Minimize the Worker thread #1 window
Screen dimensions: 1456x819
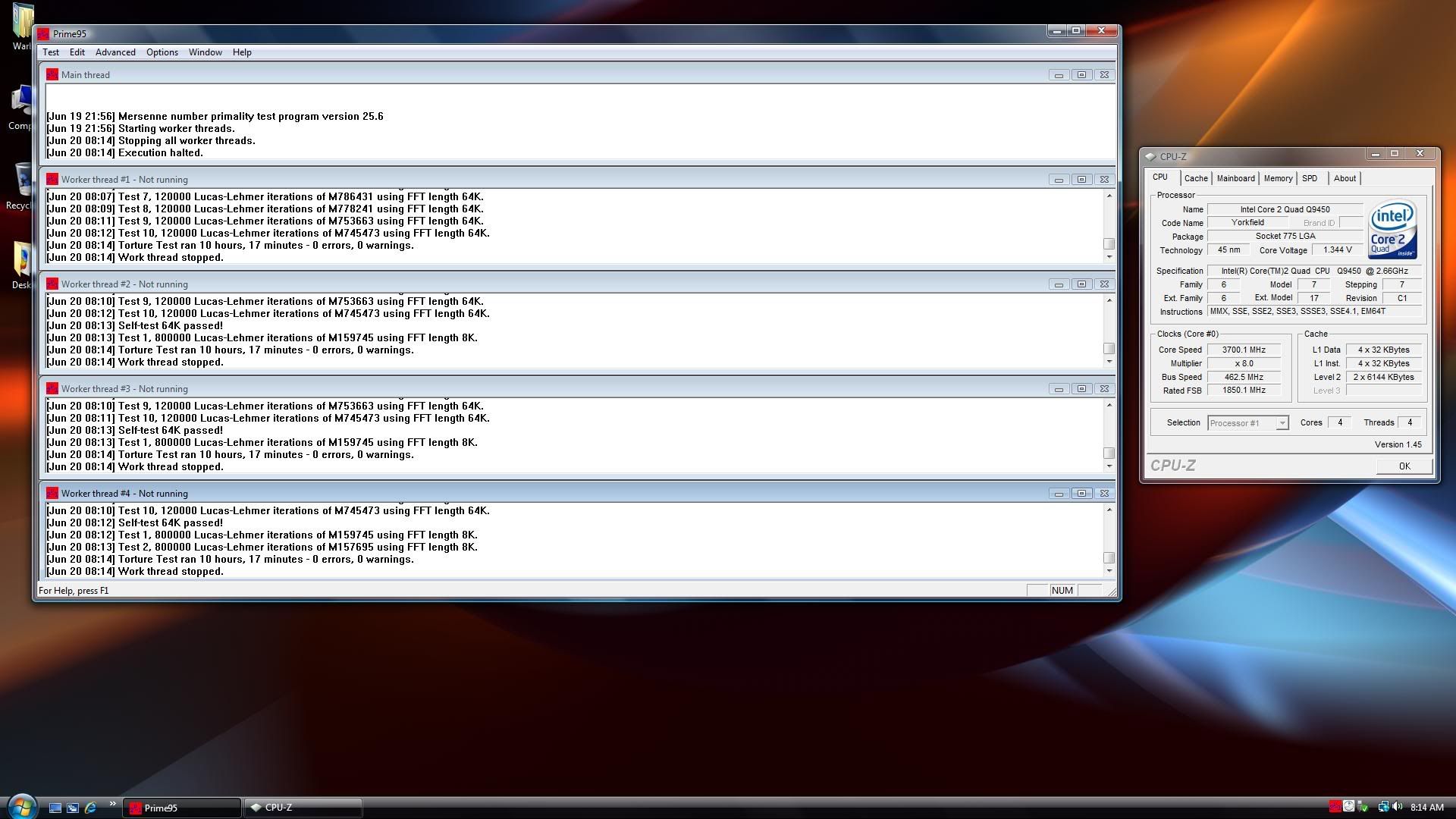coord(1059,180)
